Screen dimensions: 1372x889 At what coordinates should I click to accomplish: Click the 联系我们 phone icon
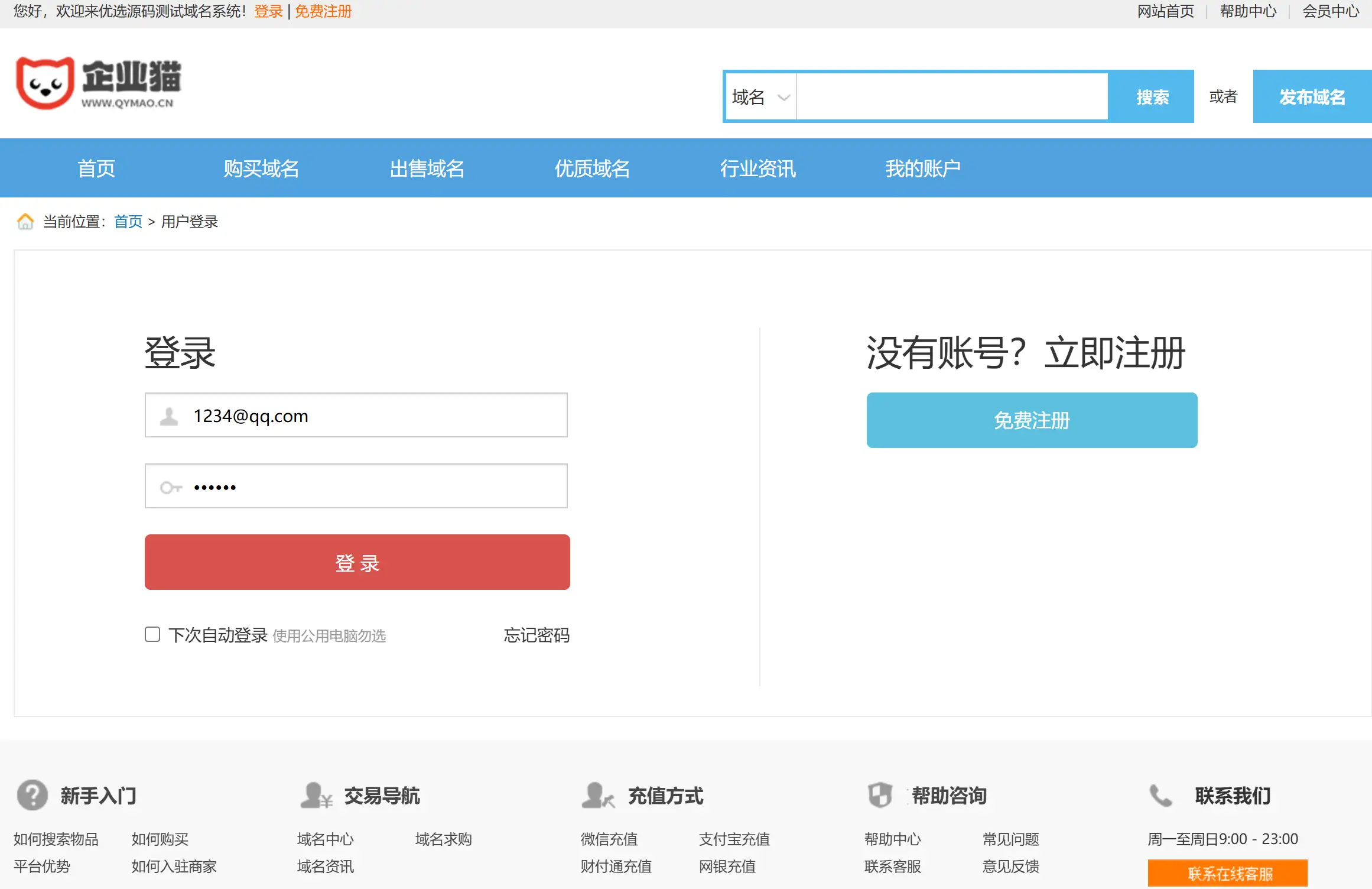[x=1160, y=796]
